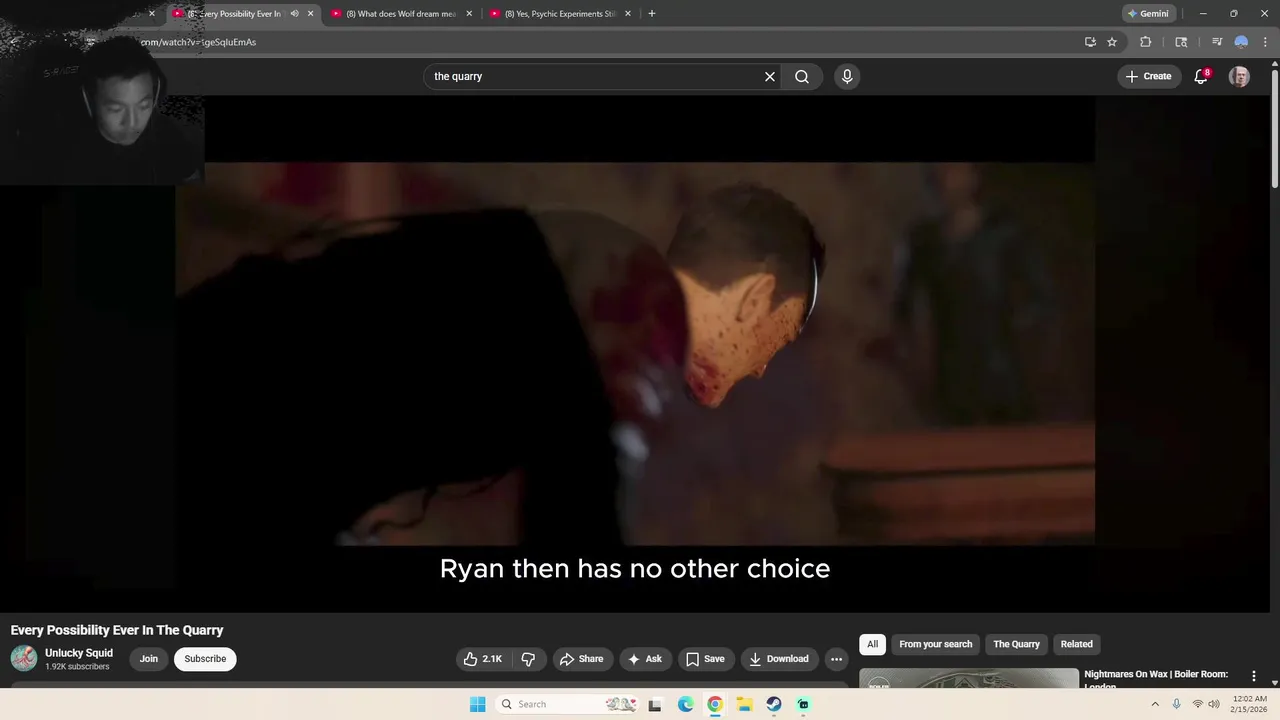Save the video to a playlist
This screenshot has height=720, width=1280.
705,659
